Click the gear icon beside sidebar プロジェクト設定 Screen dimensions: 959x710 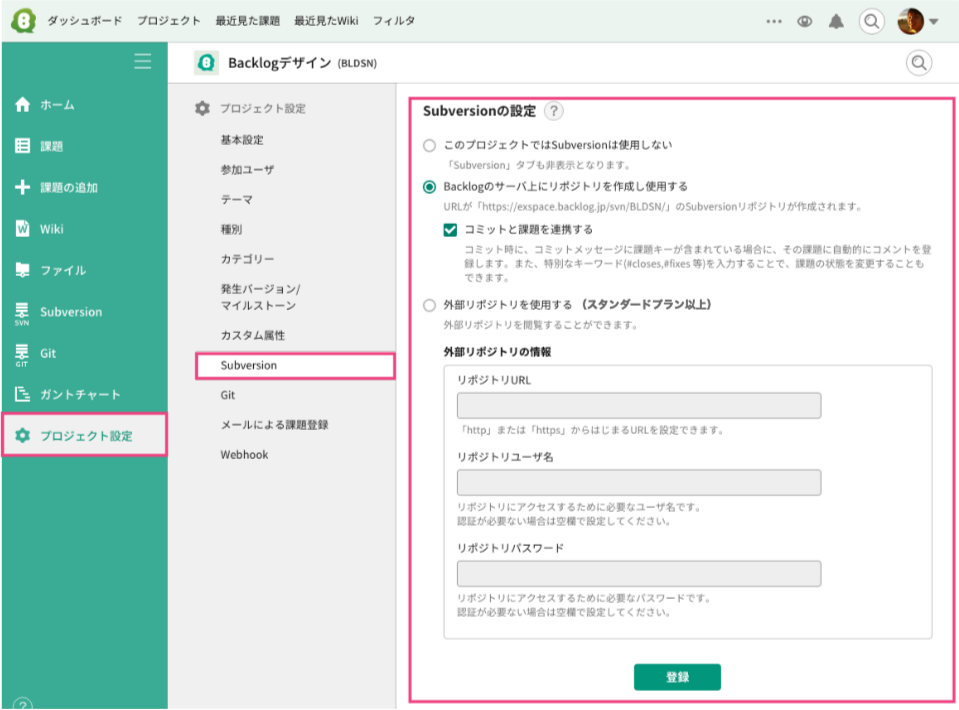click(23, 435)
